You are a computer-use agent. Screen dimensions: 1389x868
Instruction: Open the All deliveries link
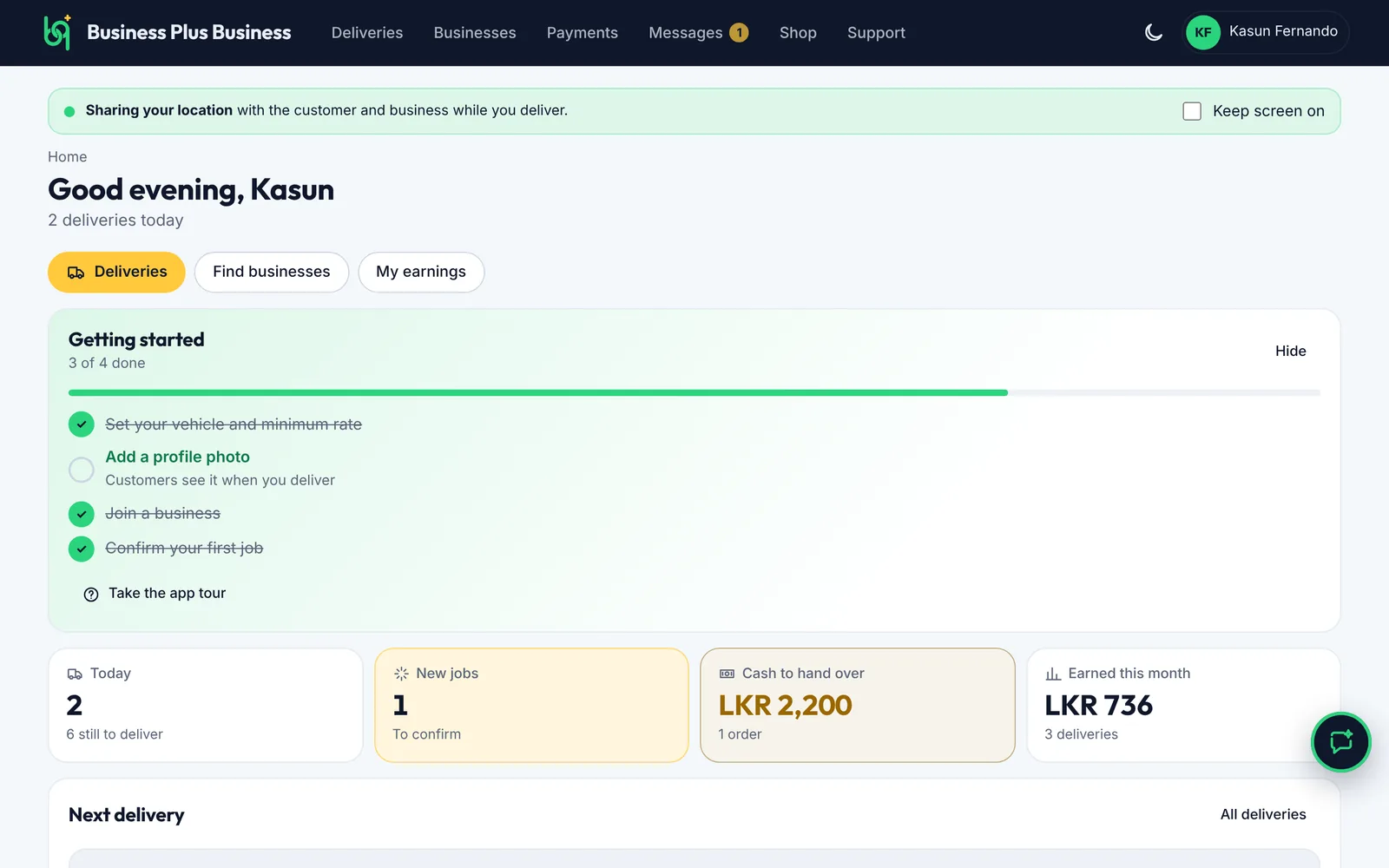[x=1263, y=814]
